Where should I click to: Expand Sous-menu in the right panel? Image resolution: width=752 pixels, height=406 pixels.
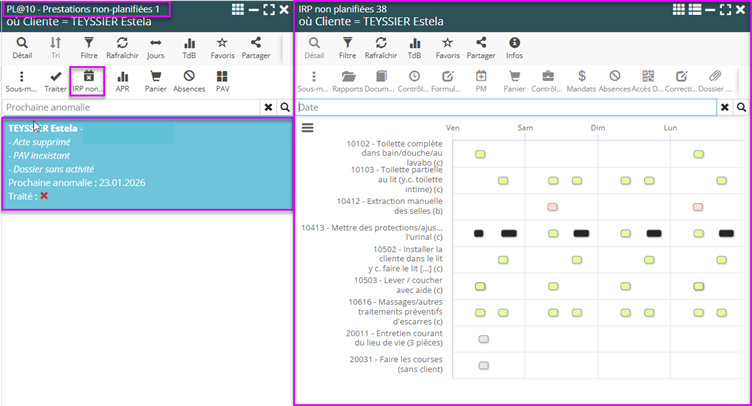click(x=314, y=81)
